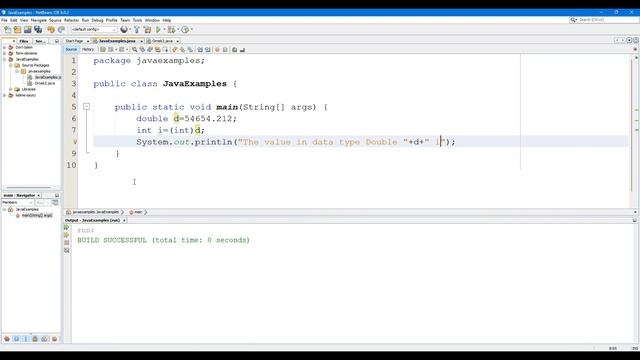This screenshot has width=640, height=360.
Task: Open the Debug menu
Action: [97, 20]
